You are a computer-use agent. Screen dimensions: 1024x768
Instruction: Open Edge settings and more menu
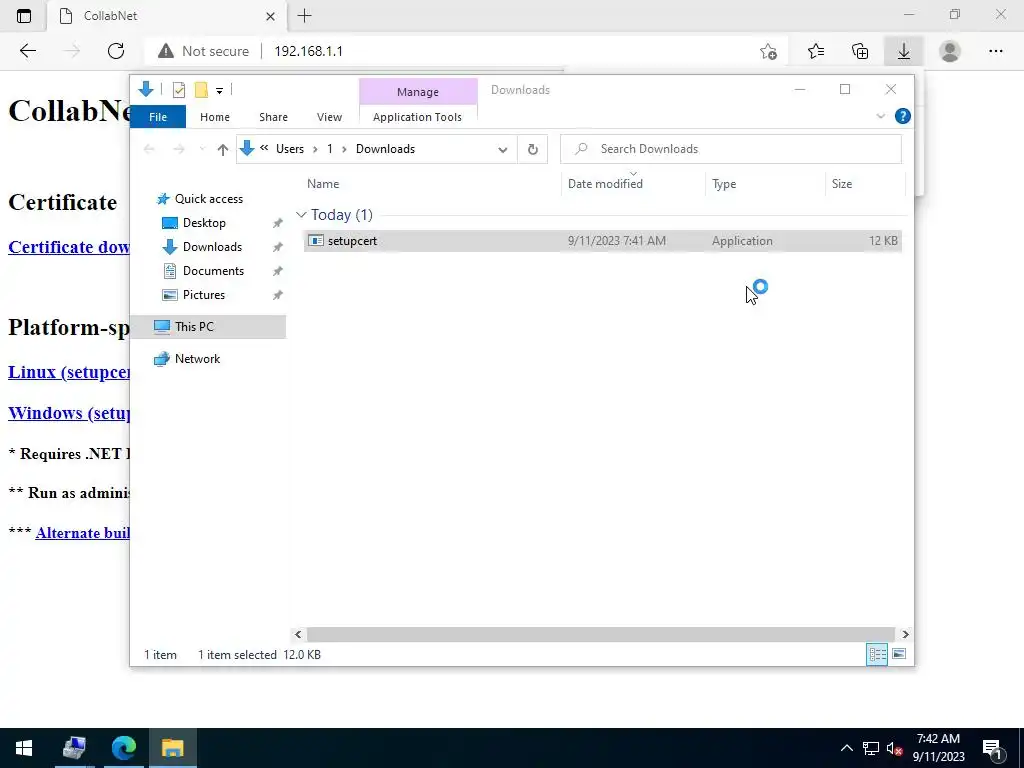(995, 51)
